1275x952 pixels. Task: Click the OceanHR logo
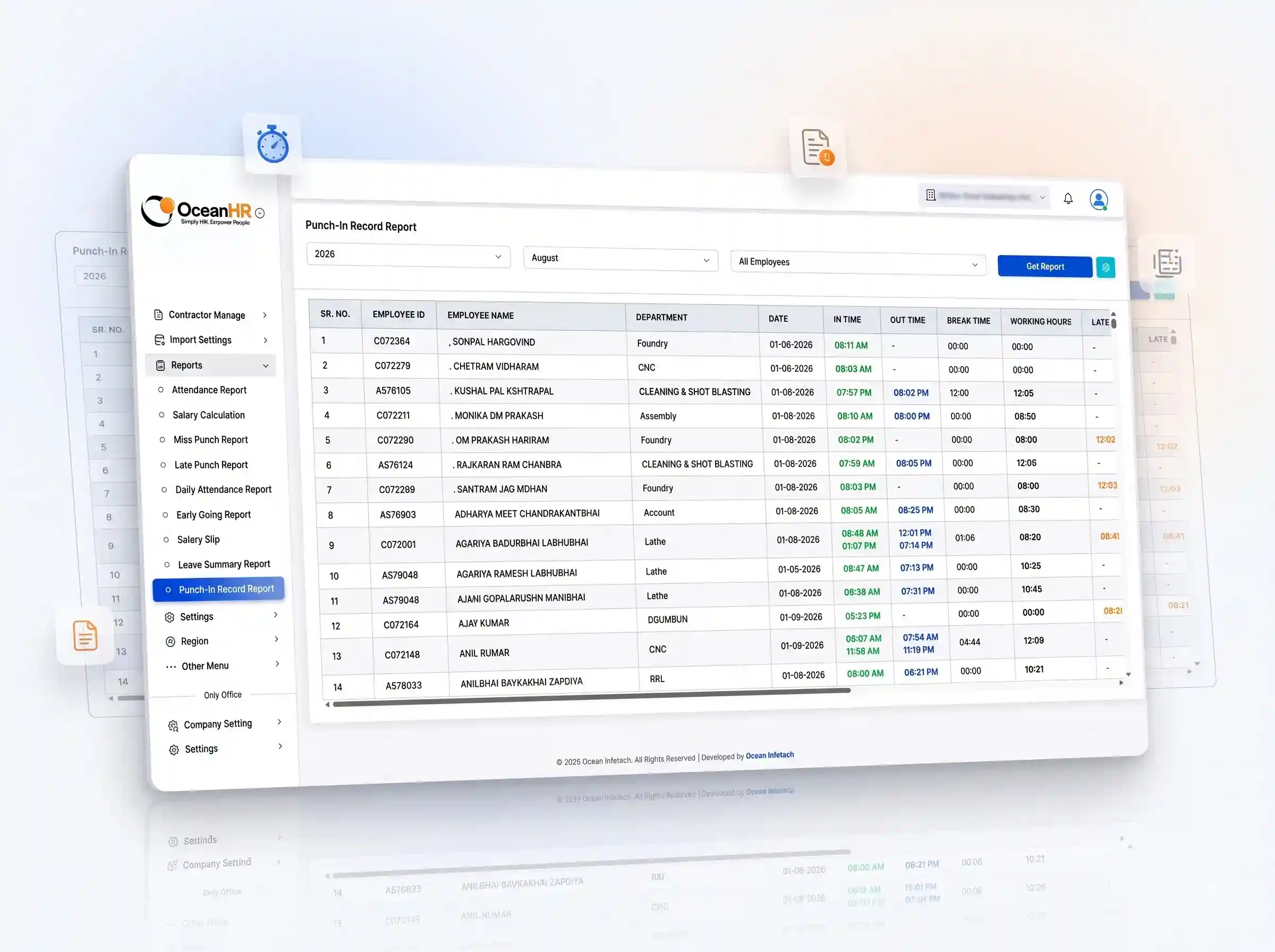pyautogui.click(x=196, y=212)
